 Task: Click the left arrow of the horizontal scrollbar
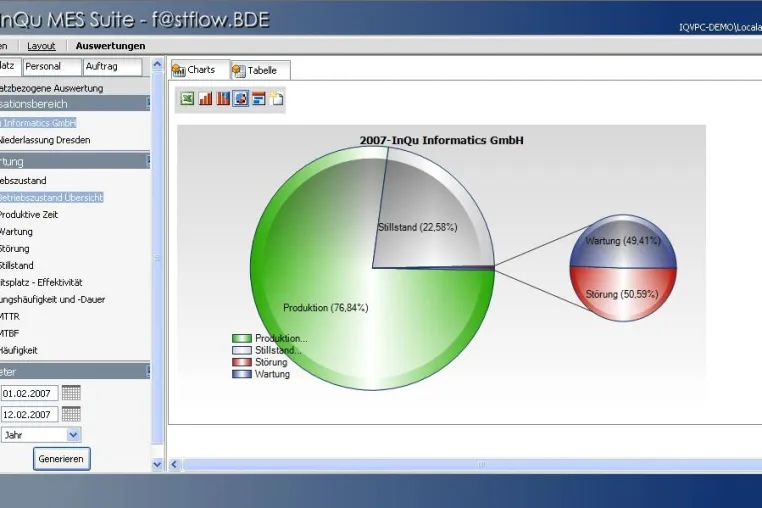[174, 465]
